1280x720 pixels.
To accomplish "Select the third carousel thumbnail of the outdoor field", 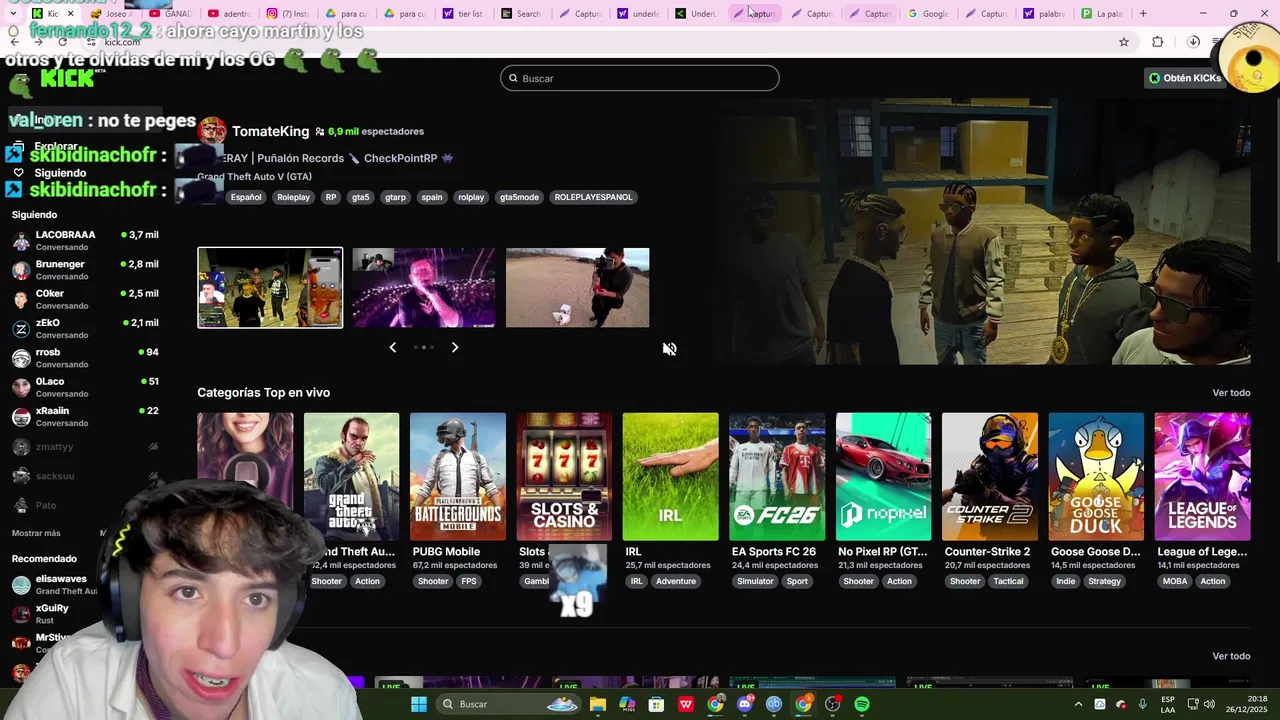I will pos(578,288).
